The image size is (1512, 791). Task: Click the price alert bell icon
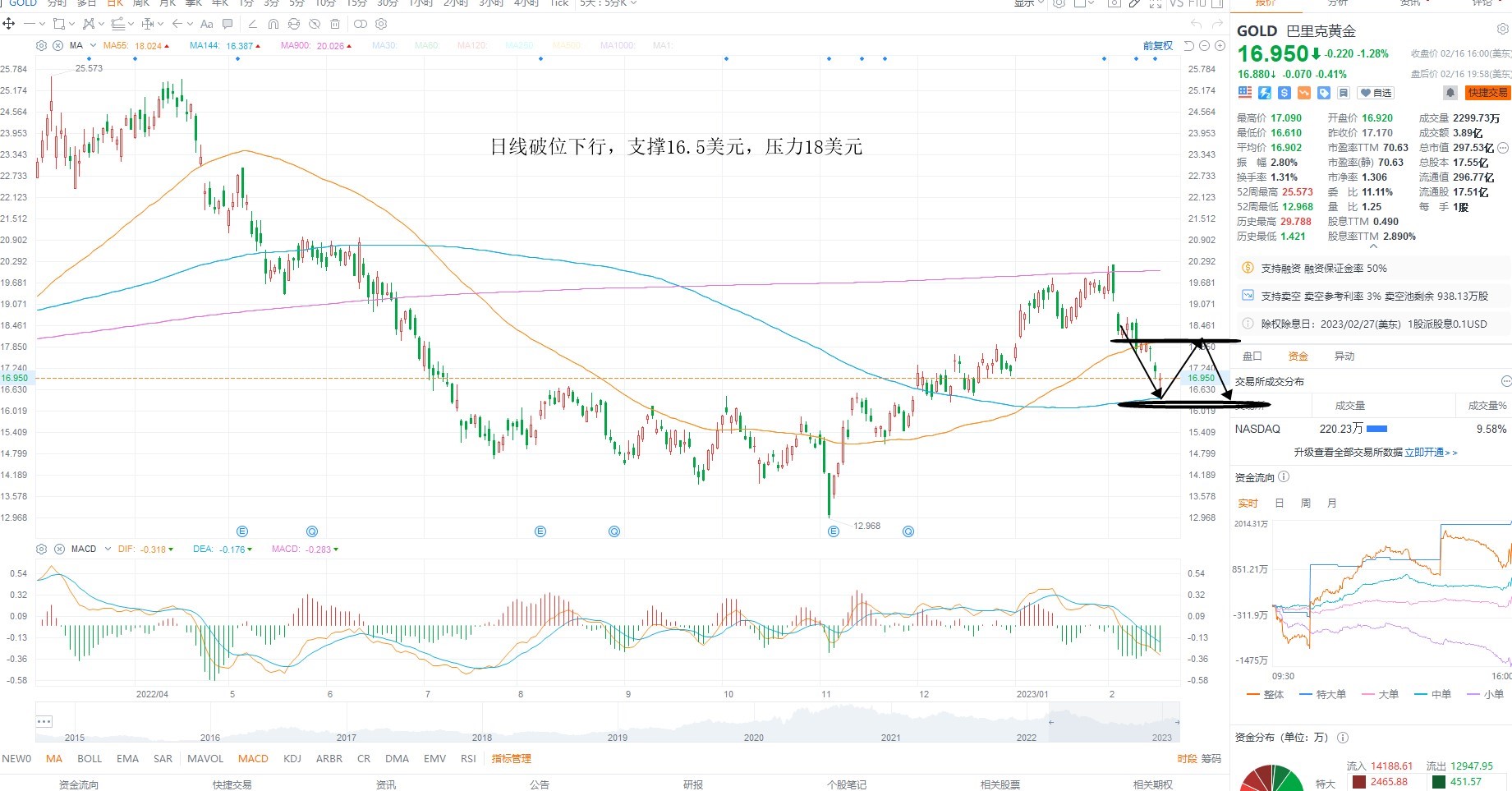tap(1451, 93)
